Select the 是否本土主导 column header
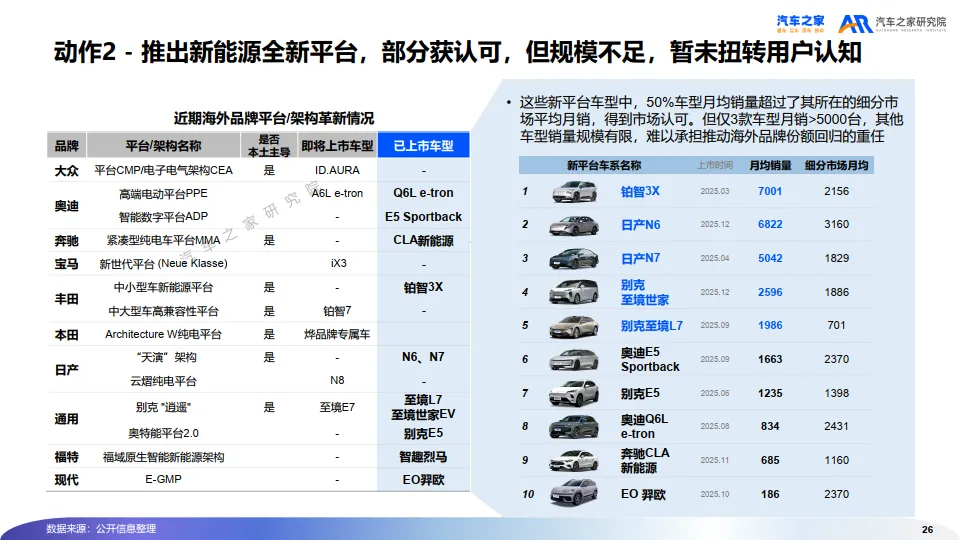 [x=269, y=146]
